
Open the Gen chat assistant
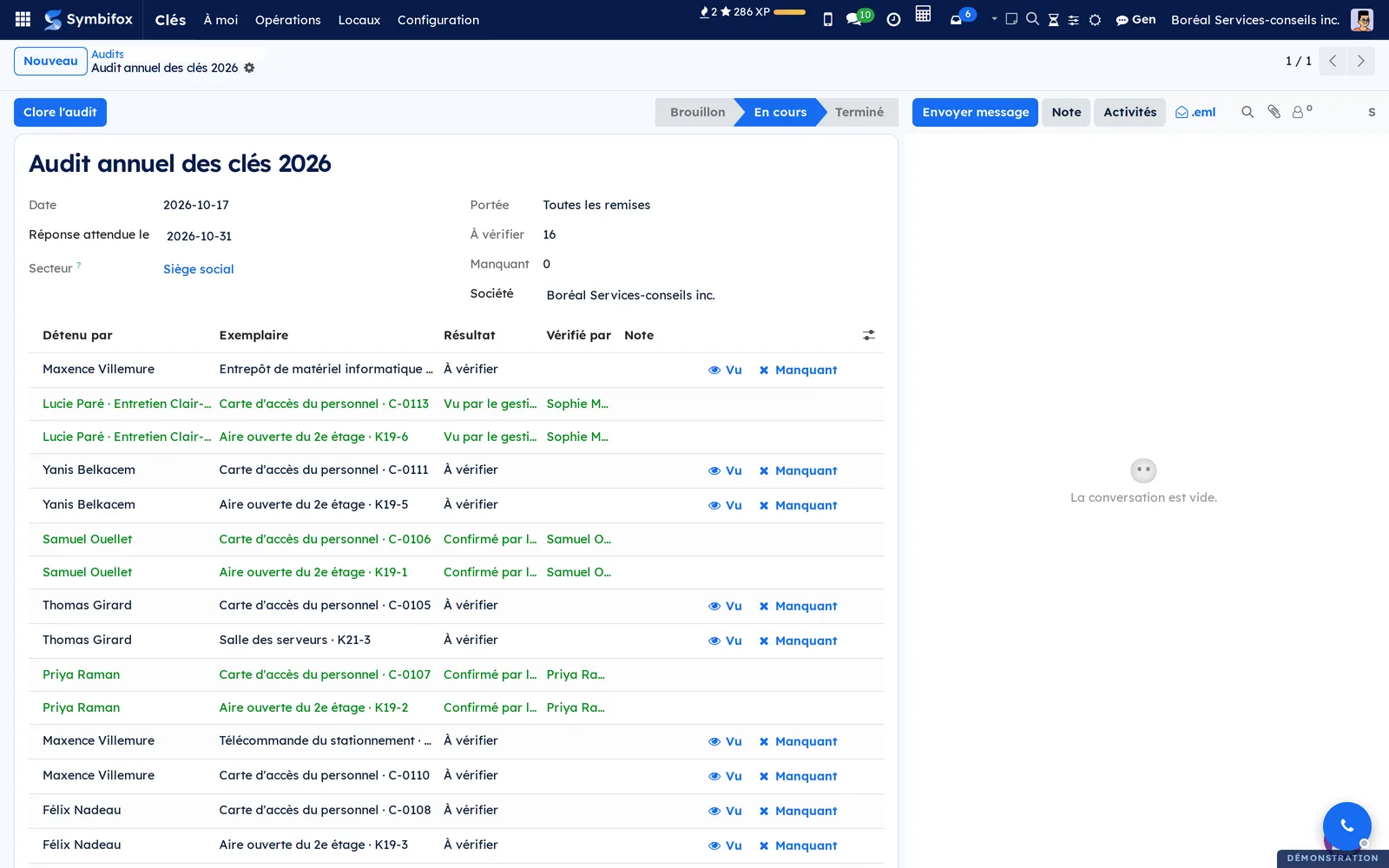pyautogui.click(x=1136, y=19)
